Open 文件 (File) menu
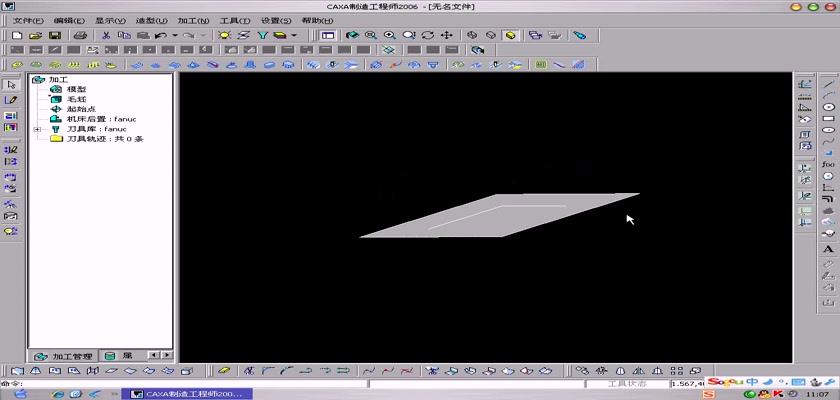The width and height of the screenshot is (840, 400). pos(28,21)
